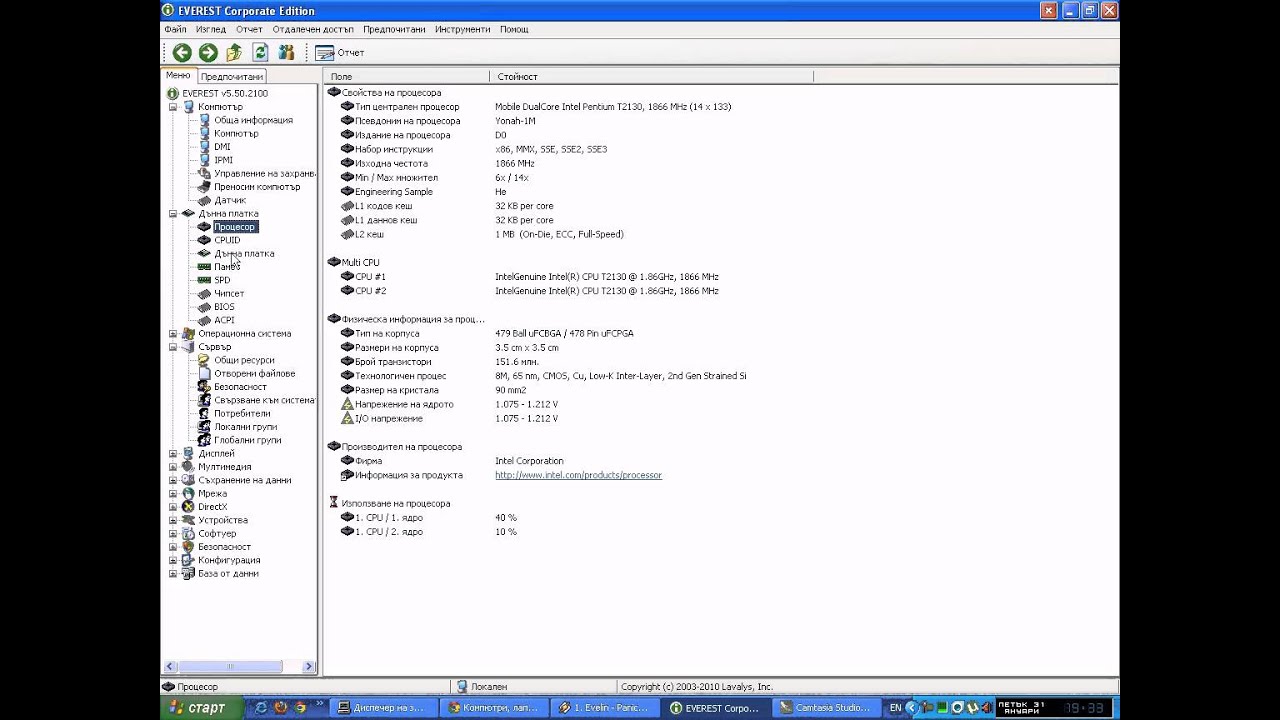Click the chip icon beside CPU #1
This screenshot has width=1280, height=720.
point(347,277)
